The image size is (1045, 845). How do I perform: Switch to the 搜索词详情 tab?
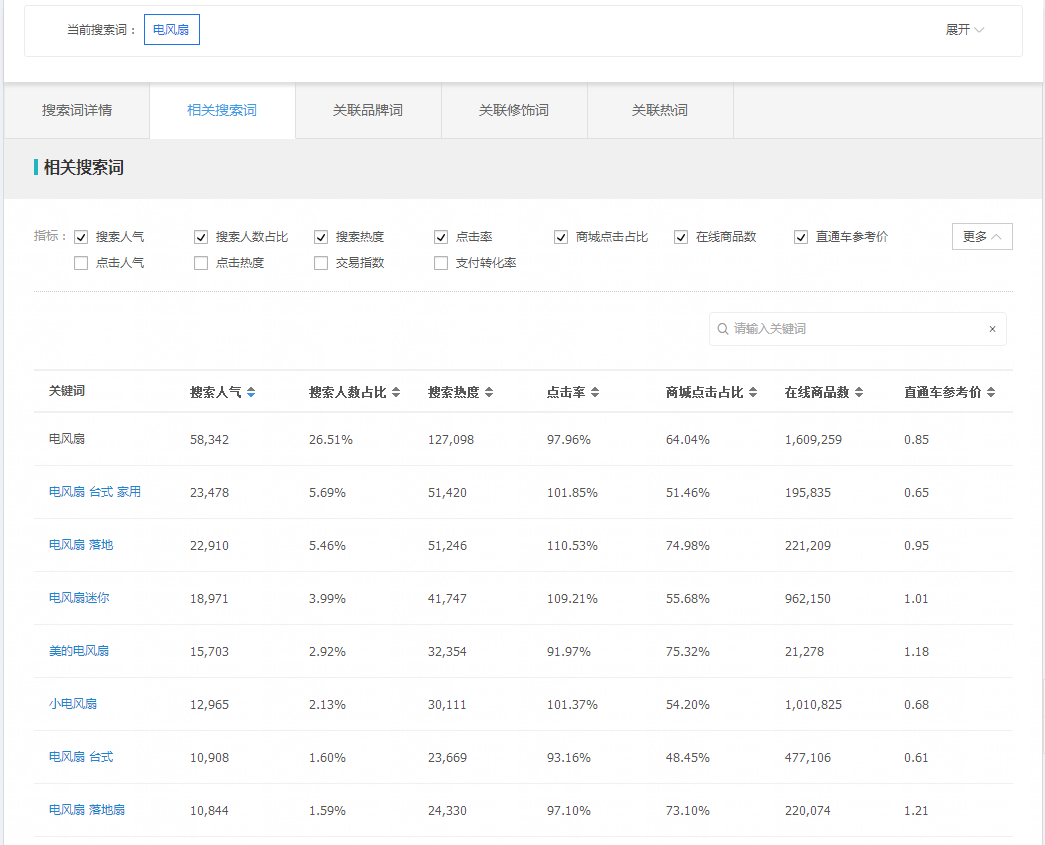pos(77,110)
